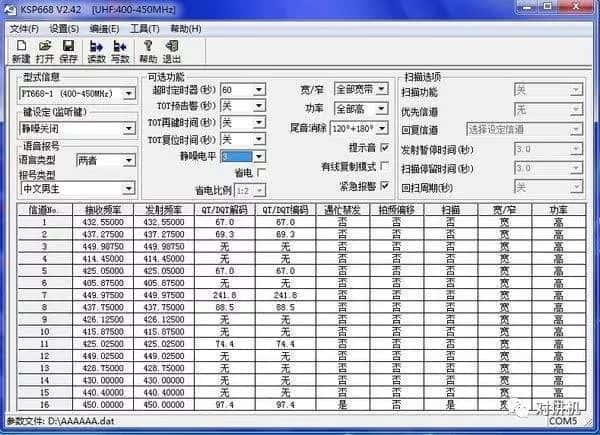Open the 编辑(E) menu
Screen dimensions: 600x435
(x=104, y=29)
